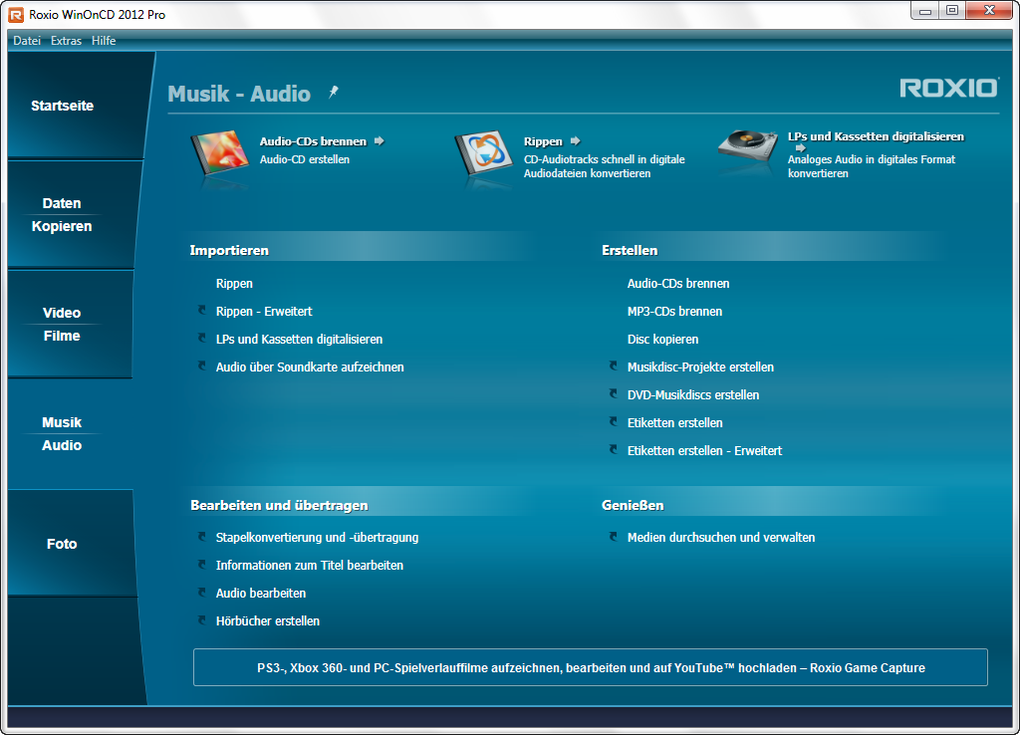Click launch icon beside Musikdisc-Projekte erstellen
The image size is (1020, 735).
[x=613, y=366]
